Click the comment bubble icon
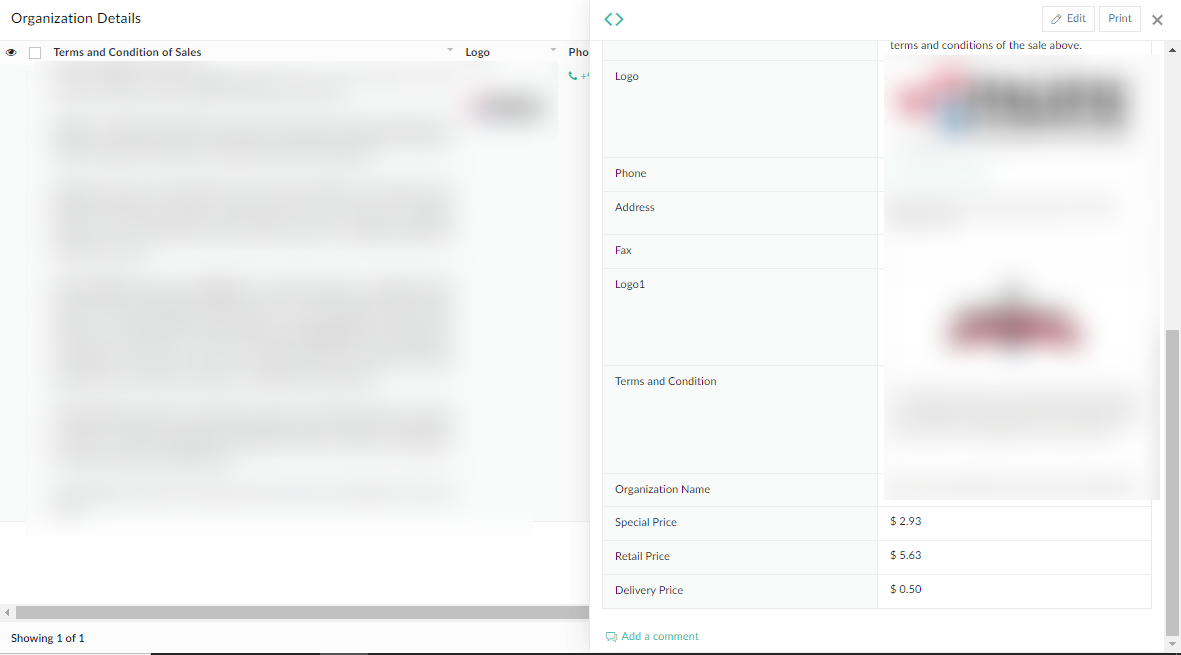 pyautogui.click(x=611, y=636)
